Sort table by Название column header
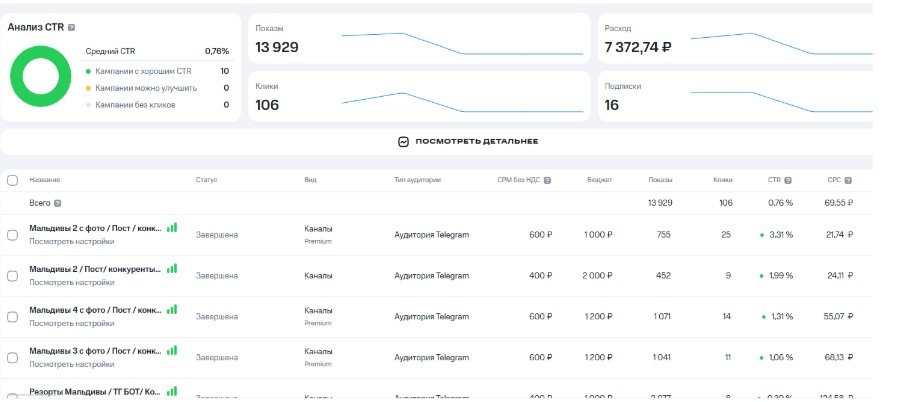Viewport: 900px width, 402px height. 44,180
